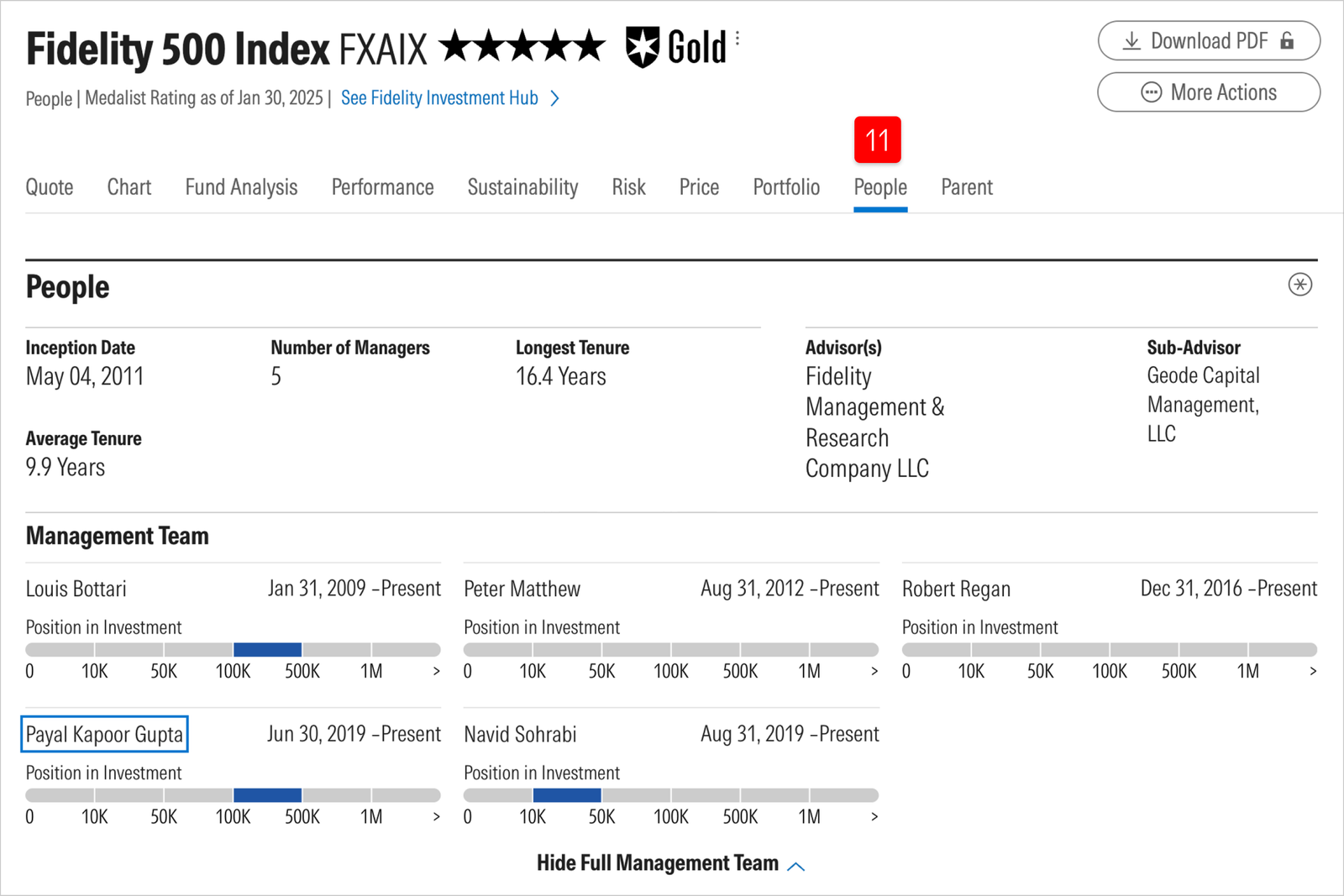Click the Medalist Rating as of Jan 30, 2025 text

(204, 98)
